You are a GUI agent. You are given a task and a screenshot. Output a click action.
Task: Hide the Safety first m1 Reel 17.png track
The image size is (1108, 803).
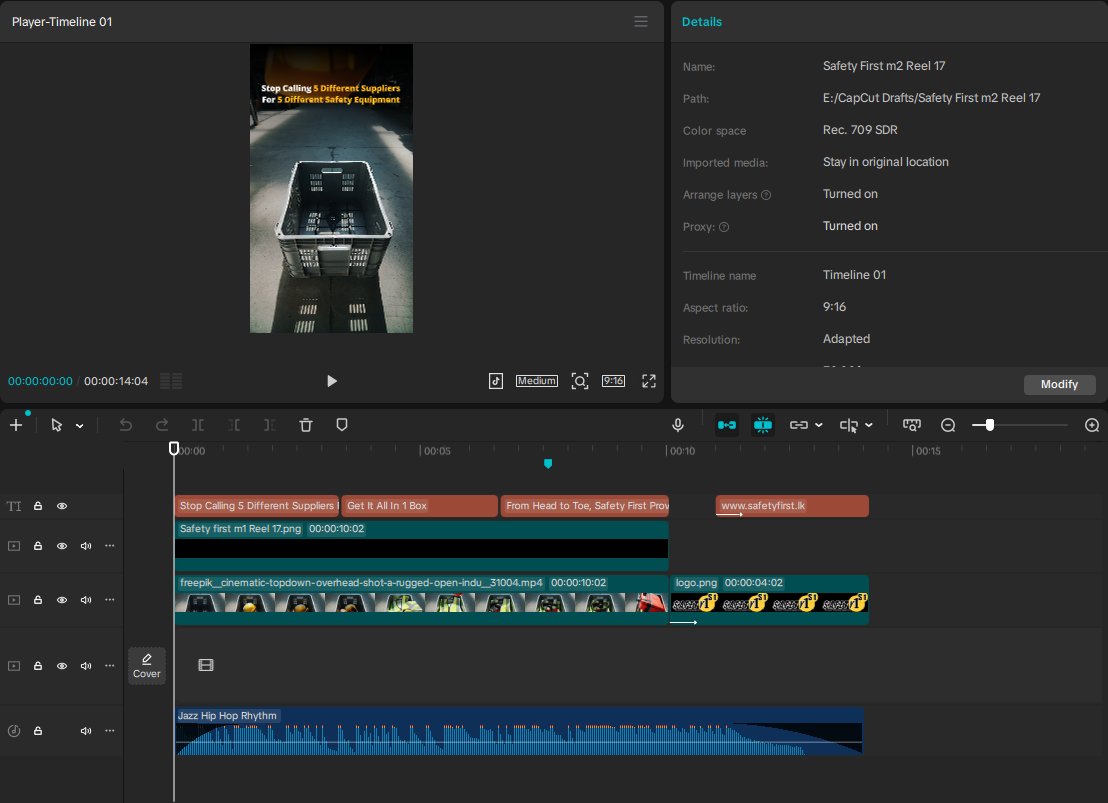[x=62, y=546]
